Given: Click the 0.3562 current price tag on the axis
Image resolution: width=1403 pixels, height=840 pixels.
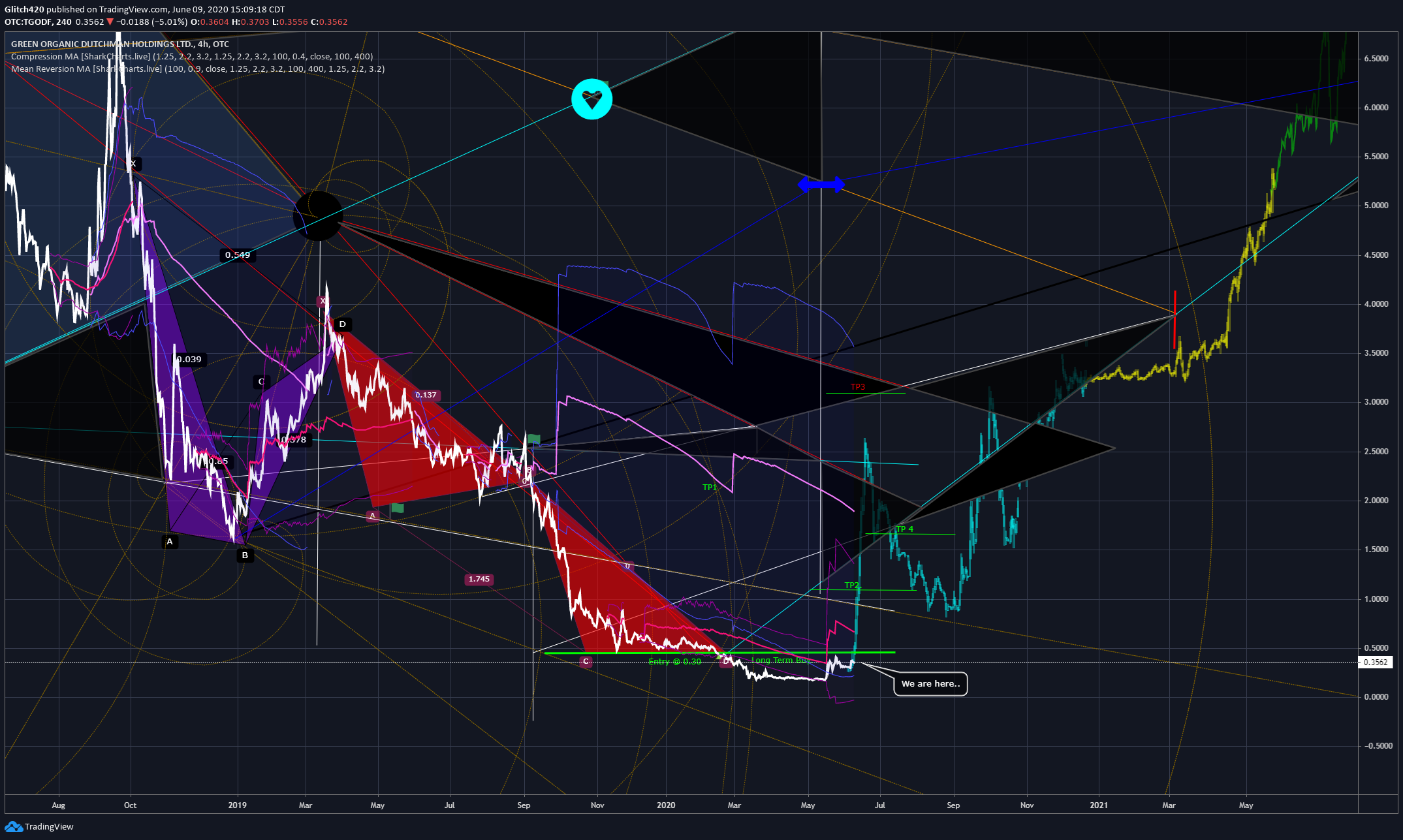Looking at the screenshot, I should pos(1376,662).
